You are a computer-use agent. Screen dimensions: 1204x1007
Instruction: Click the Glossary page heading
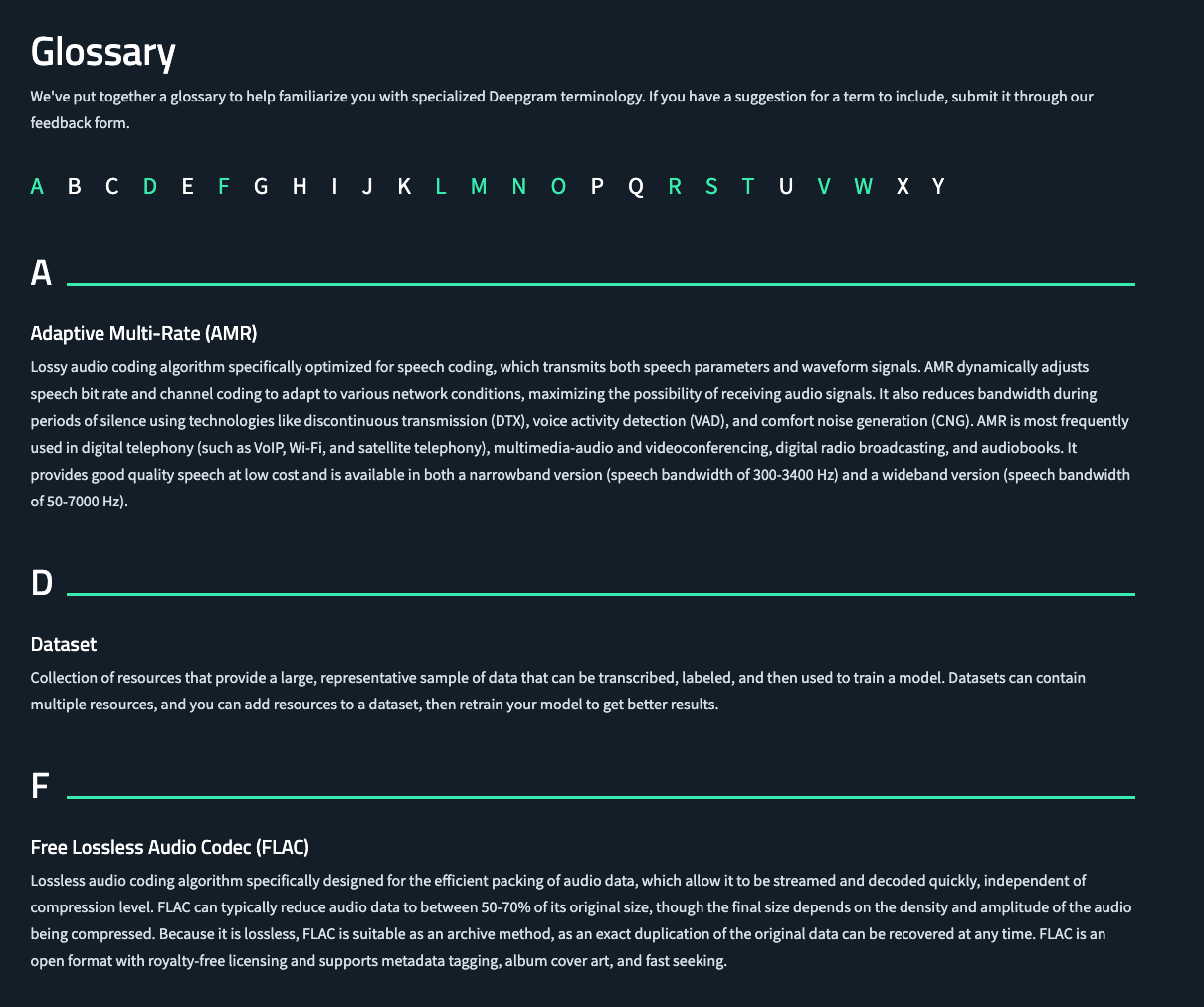102,51
